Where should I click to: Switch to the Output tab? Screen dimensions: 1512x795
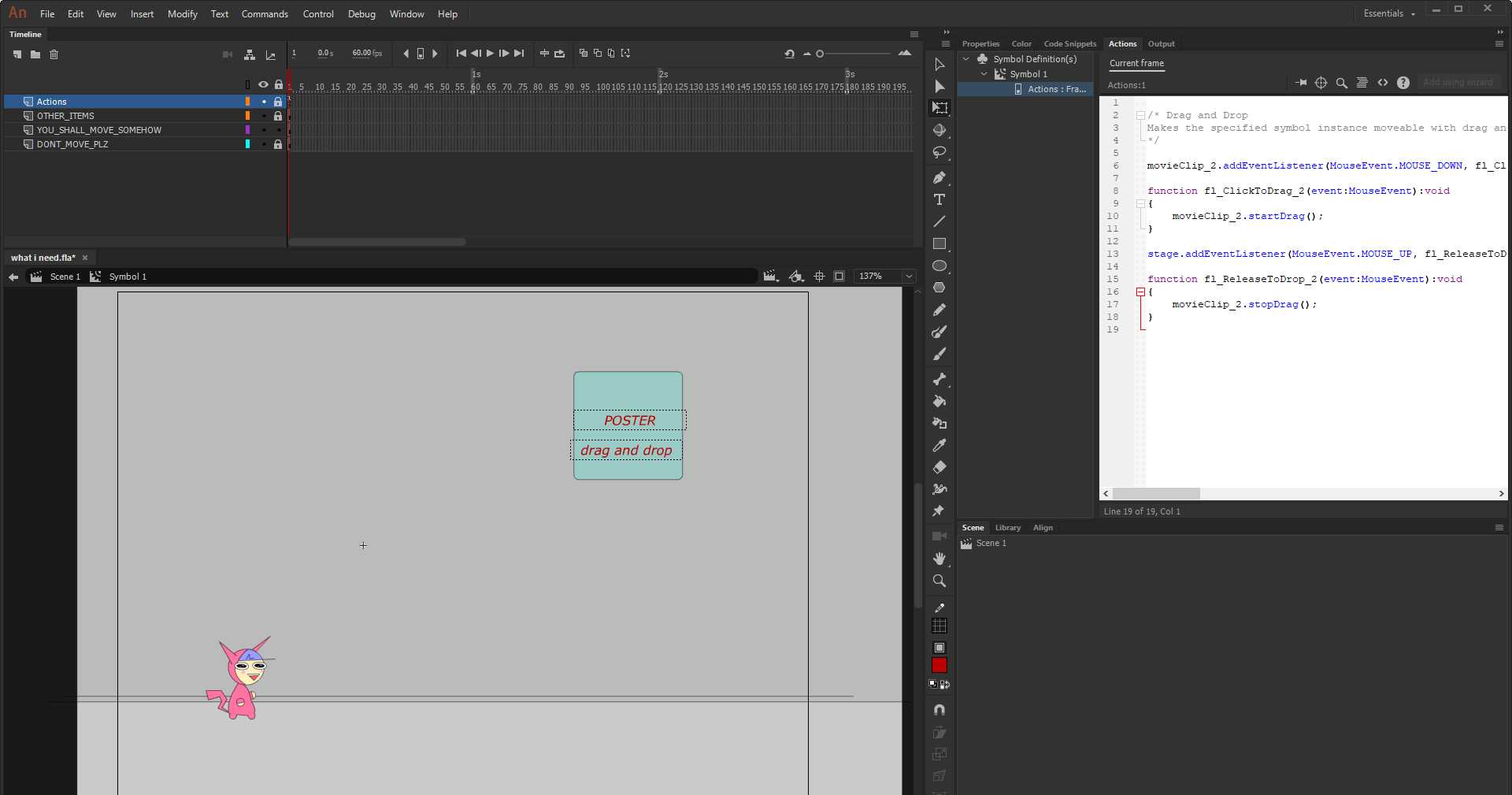(1161, 44)
